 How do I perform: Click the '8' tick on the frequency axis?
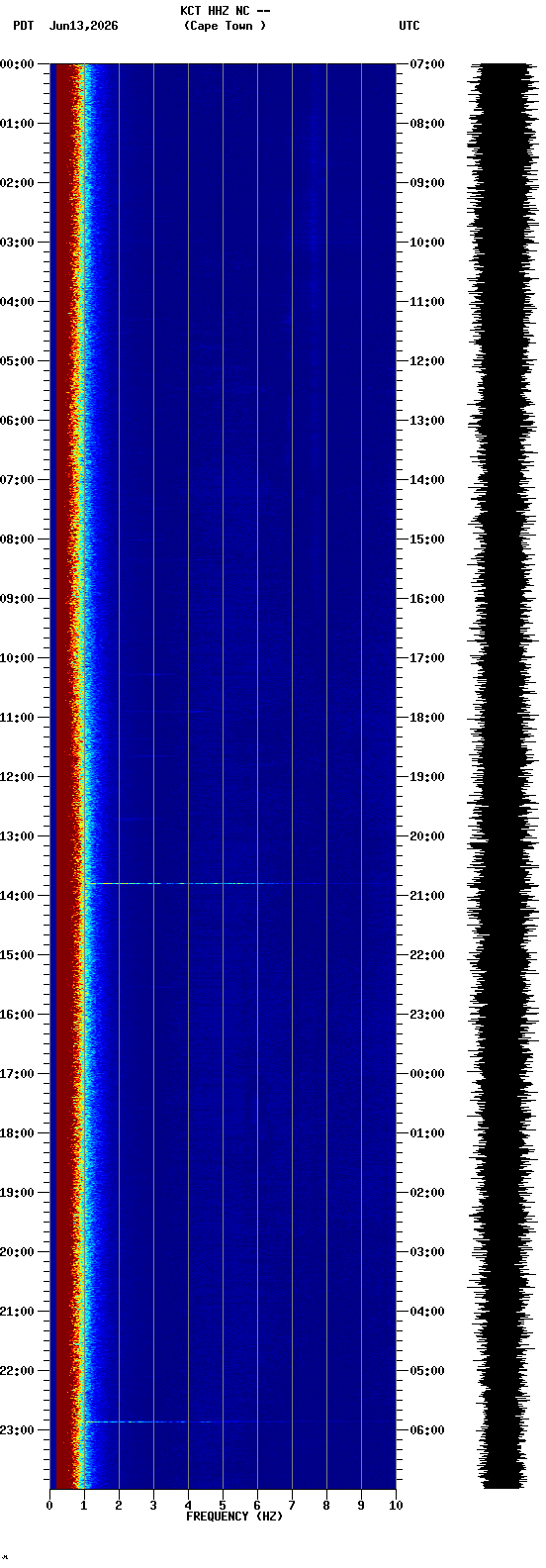tap(326, 1506)
